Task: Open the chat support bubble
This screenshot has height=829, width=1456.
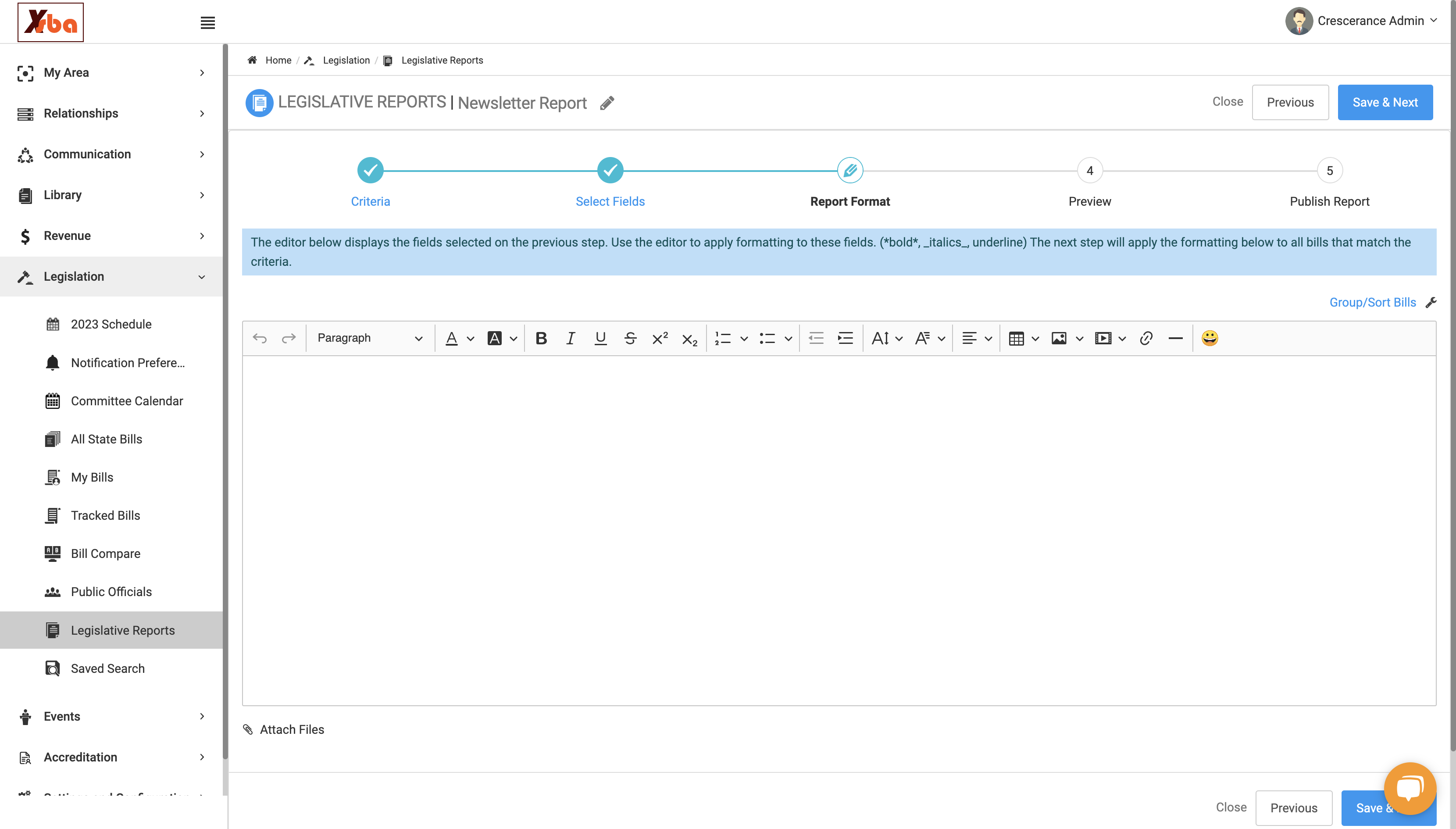Action: [1410, 789]
